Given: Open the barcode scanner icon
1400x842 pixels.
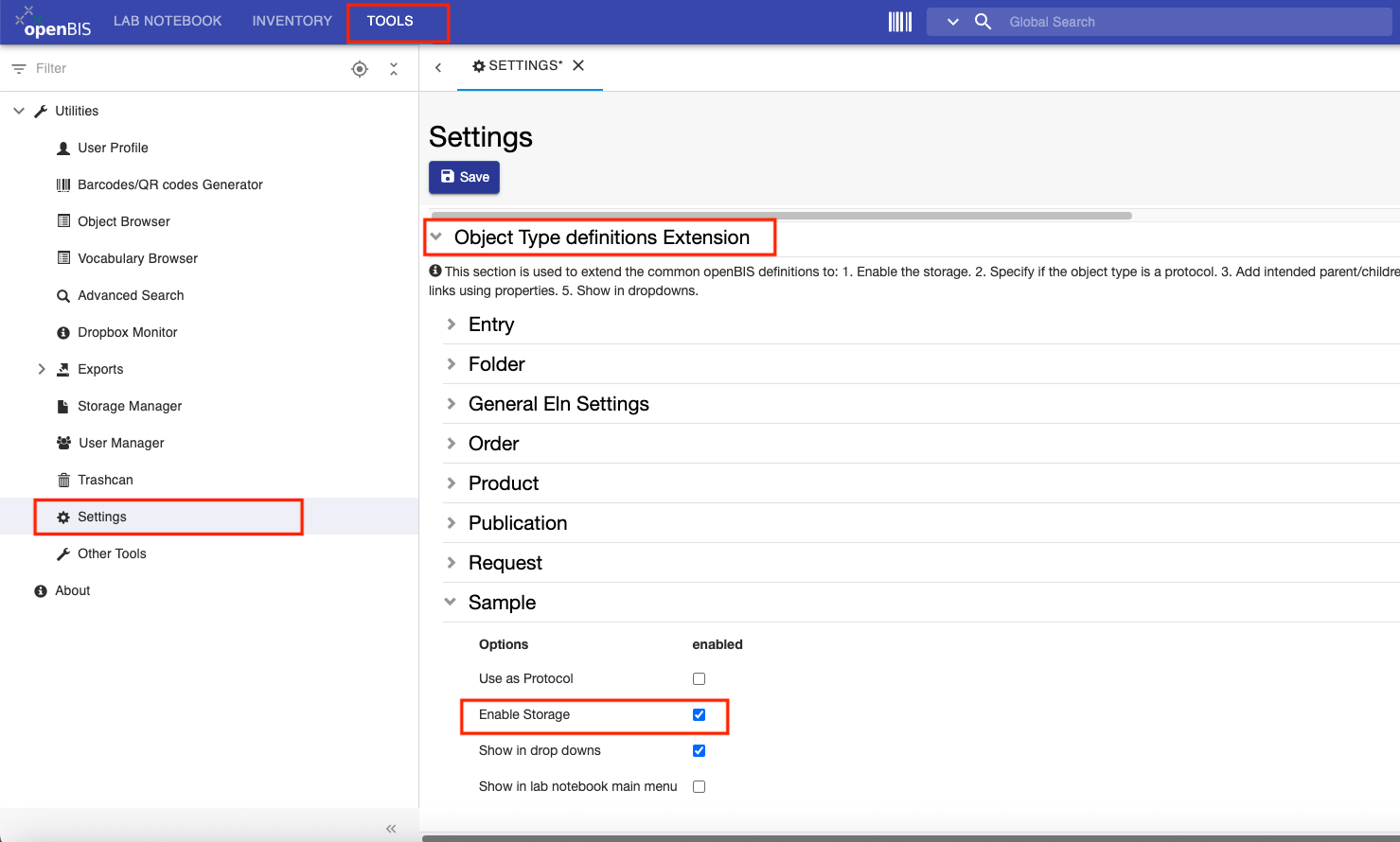Looking at the screenshot, I should 899,22.
